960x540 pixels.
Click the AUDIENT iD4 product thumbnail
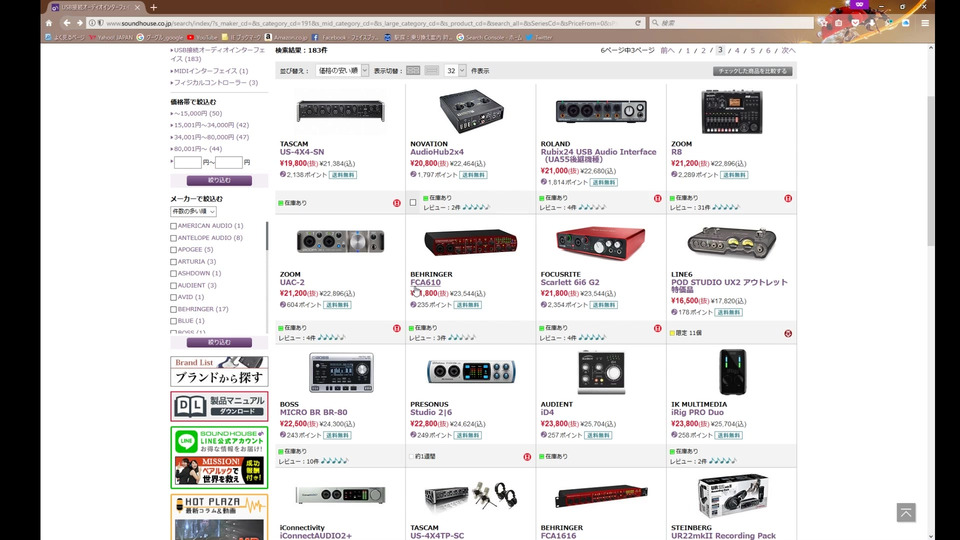pyautogui.click(x=601, y=372)
